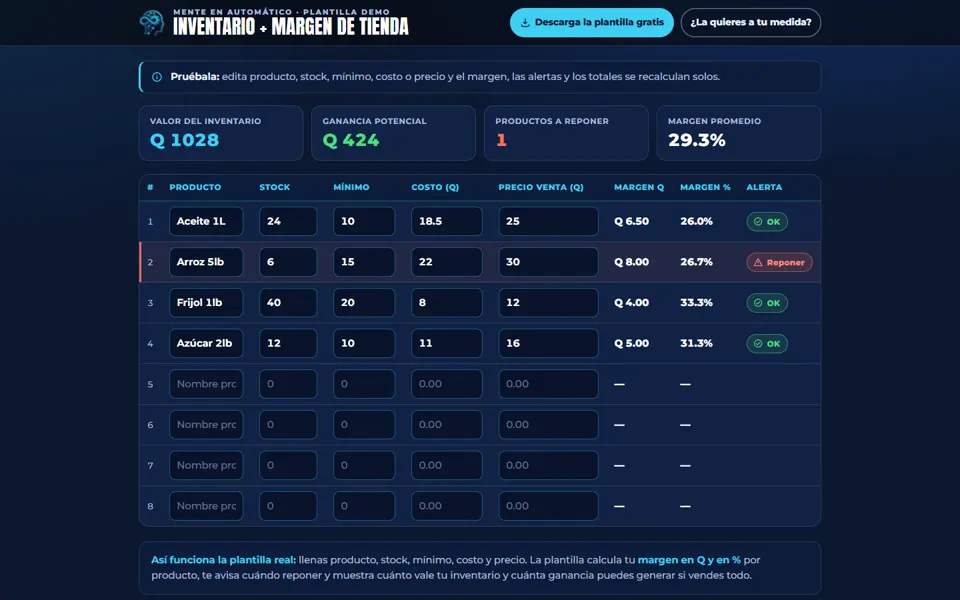Click the PRECIO VENTA (Q) column header
960x600 pixels.
[x=541, y=187]
